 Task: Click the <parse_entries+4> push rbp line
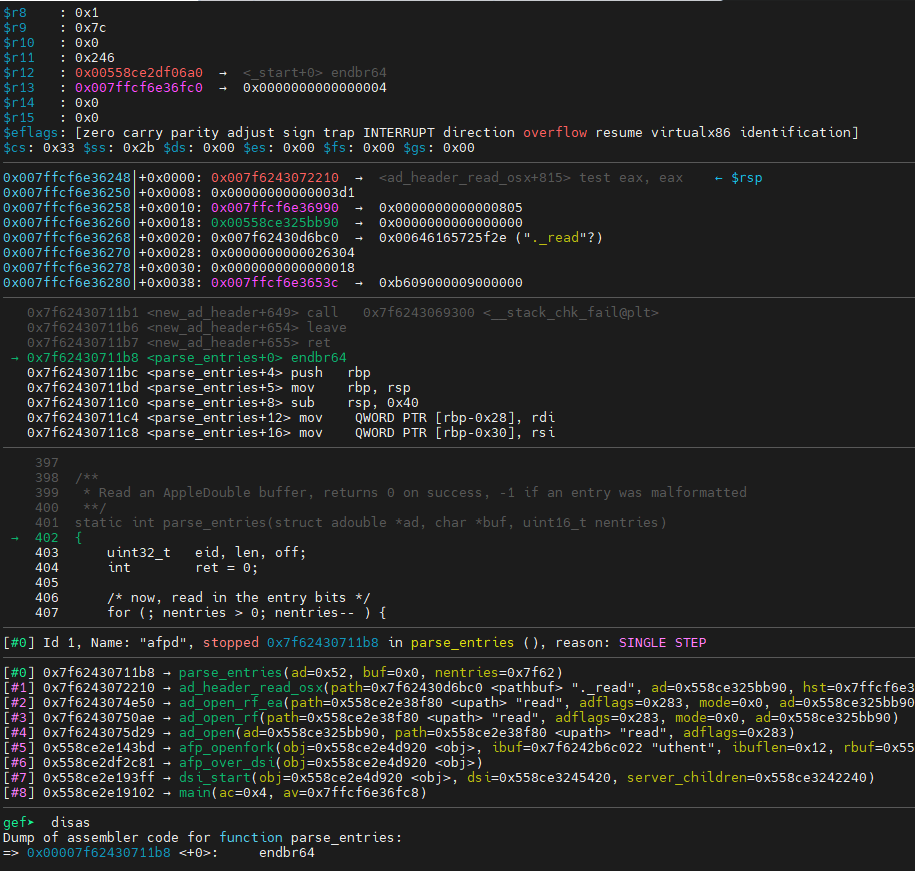(199, 373)
